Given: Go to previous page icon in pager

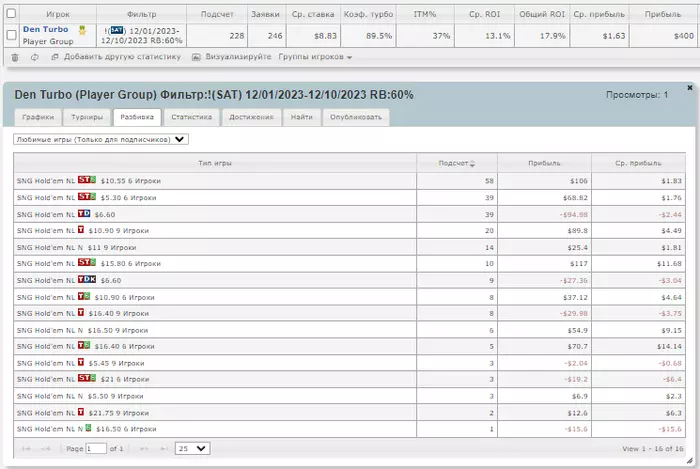Looking at the screenshot, I should (x=46, y=448).
